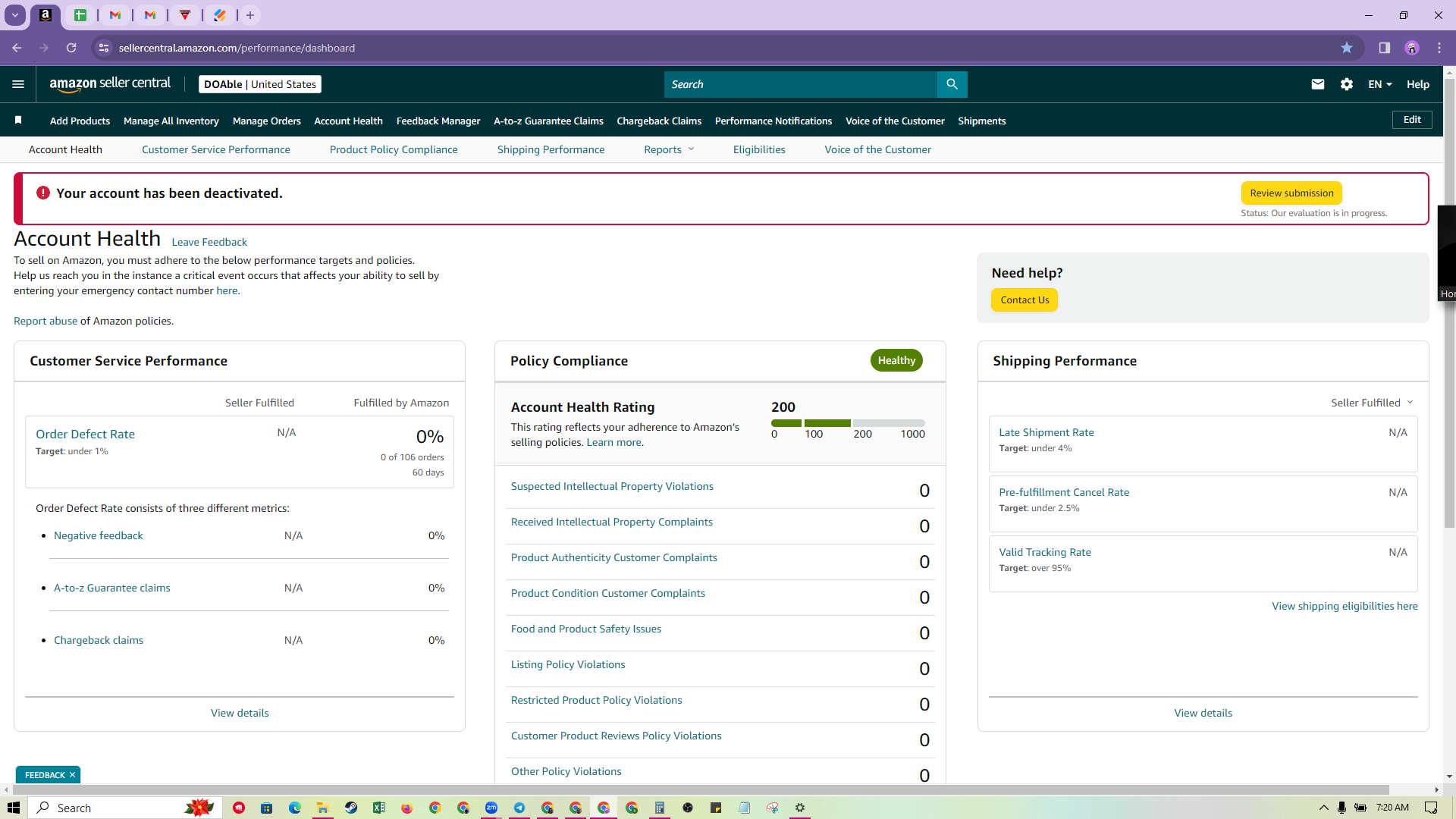Select the Shipping Performance tab

point(551,149)
